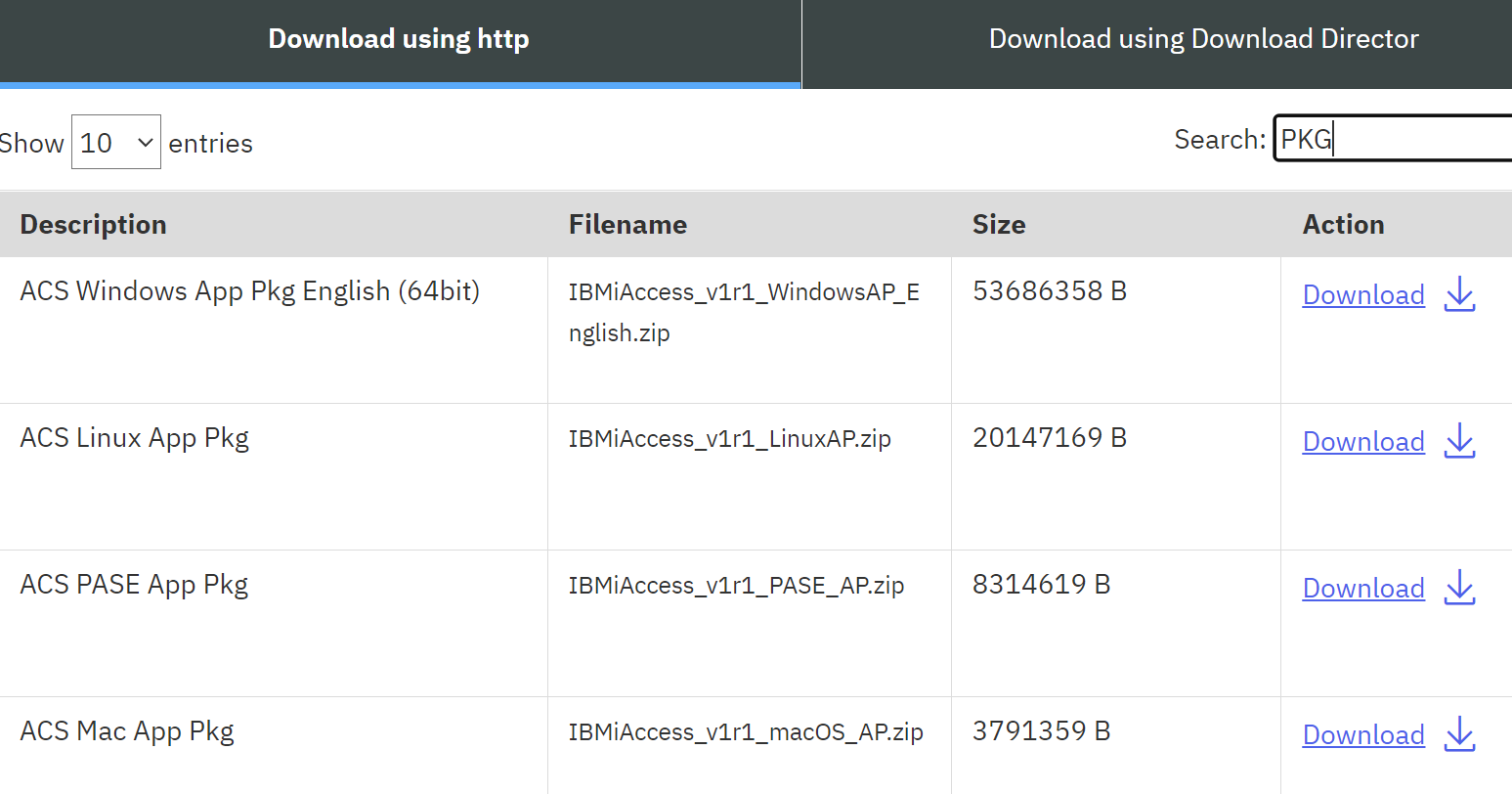1512x794 pixels.
Task: Click download arrow icon for Windows App Pkg
Action: tap(1459, 293)
